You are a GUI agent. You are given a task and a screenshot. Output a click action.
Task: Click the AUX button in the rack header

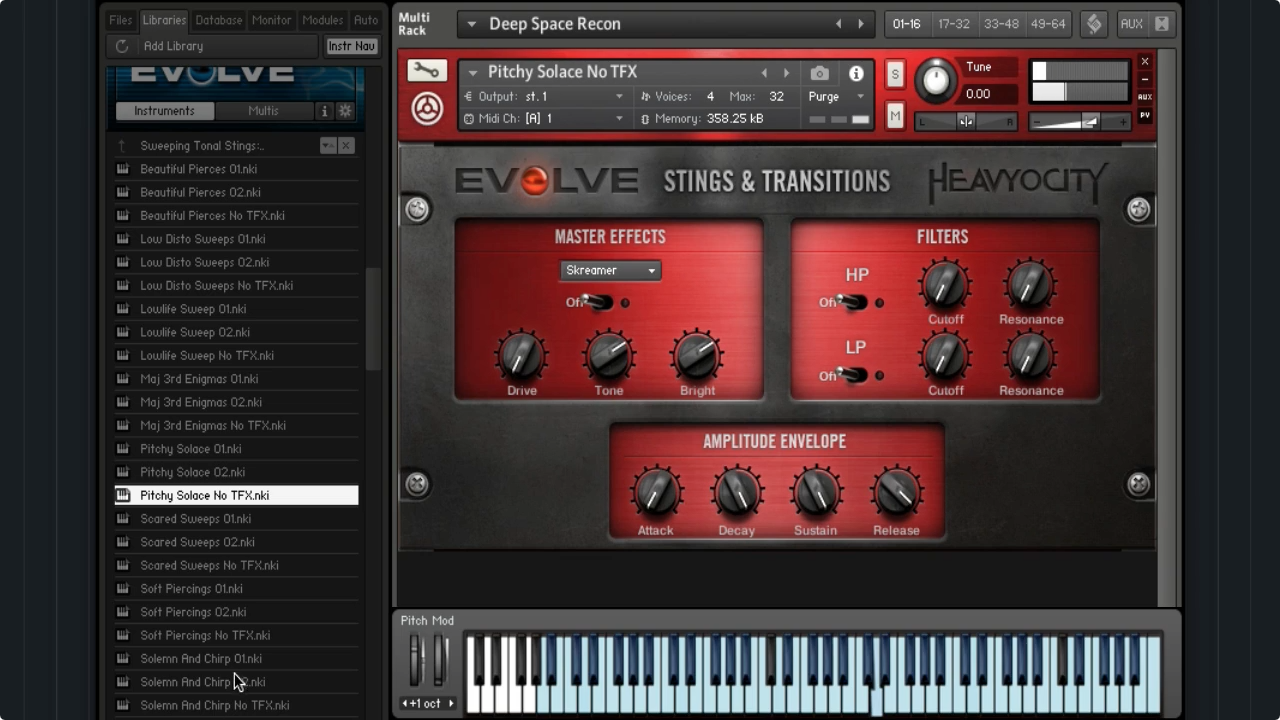1131,23
